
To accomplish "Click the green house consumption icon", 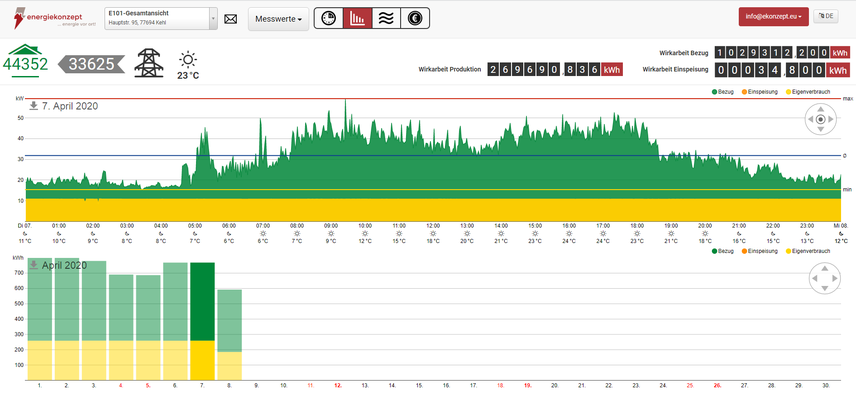I will click(25, 62).
